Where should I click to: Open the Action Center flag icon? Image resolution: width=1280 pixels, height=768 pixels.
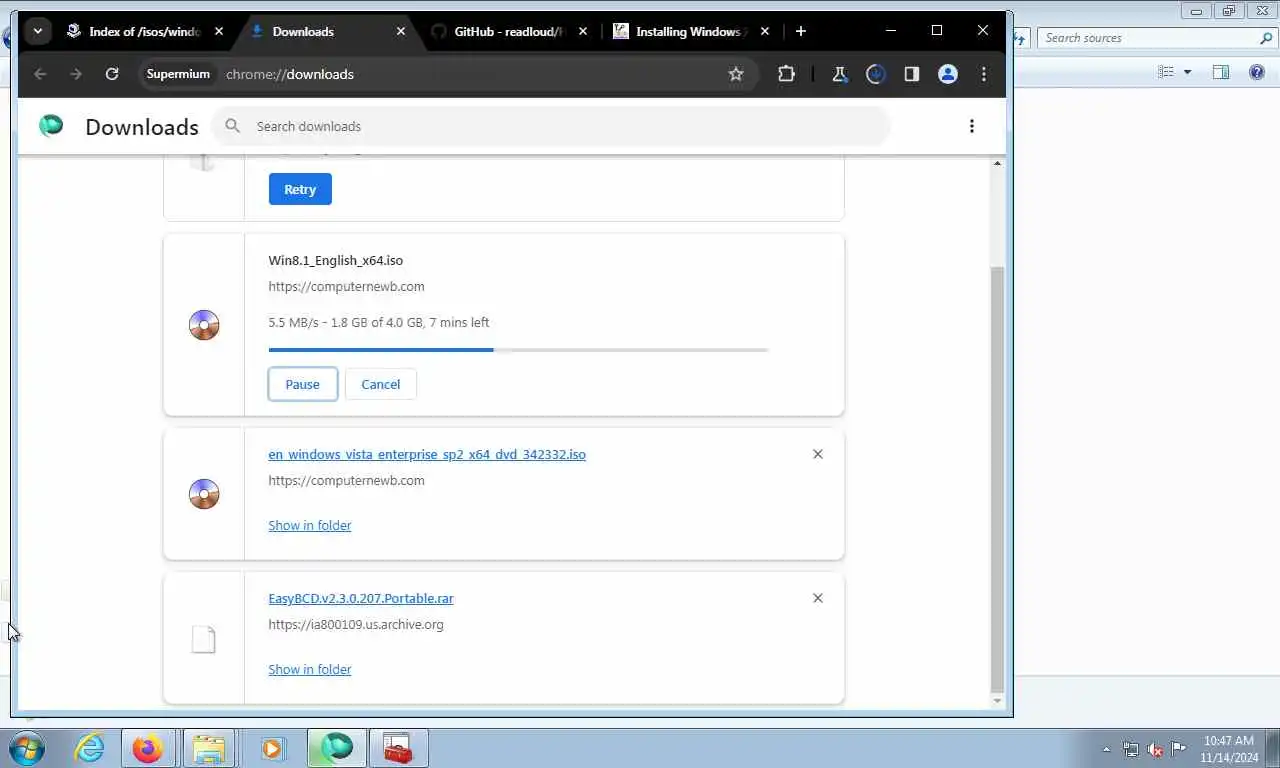[1179, 749]
